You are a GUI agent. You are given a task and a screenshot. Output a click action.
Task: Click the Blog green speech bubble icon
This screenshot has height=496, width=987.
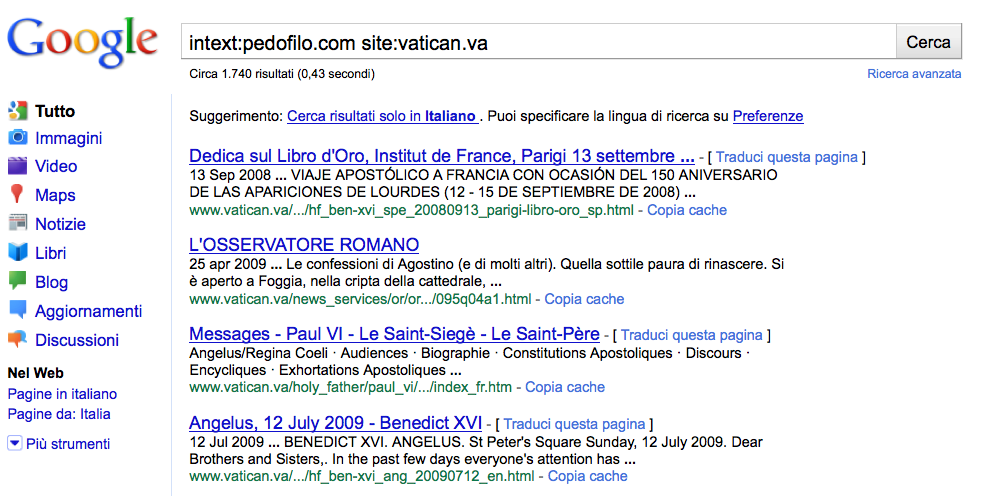(x=17, y=281)
